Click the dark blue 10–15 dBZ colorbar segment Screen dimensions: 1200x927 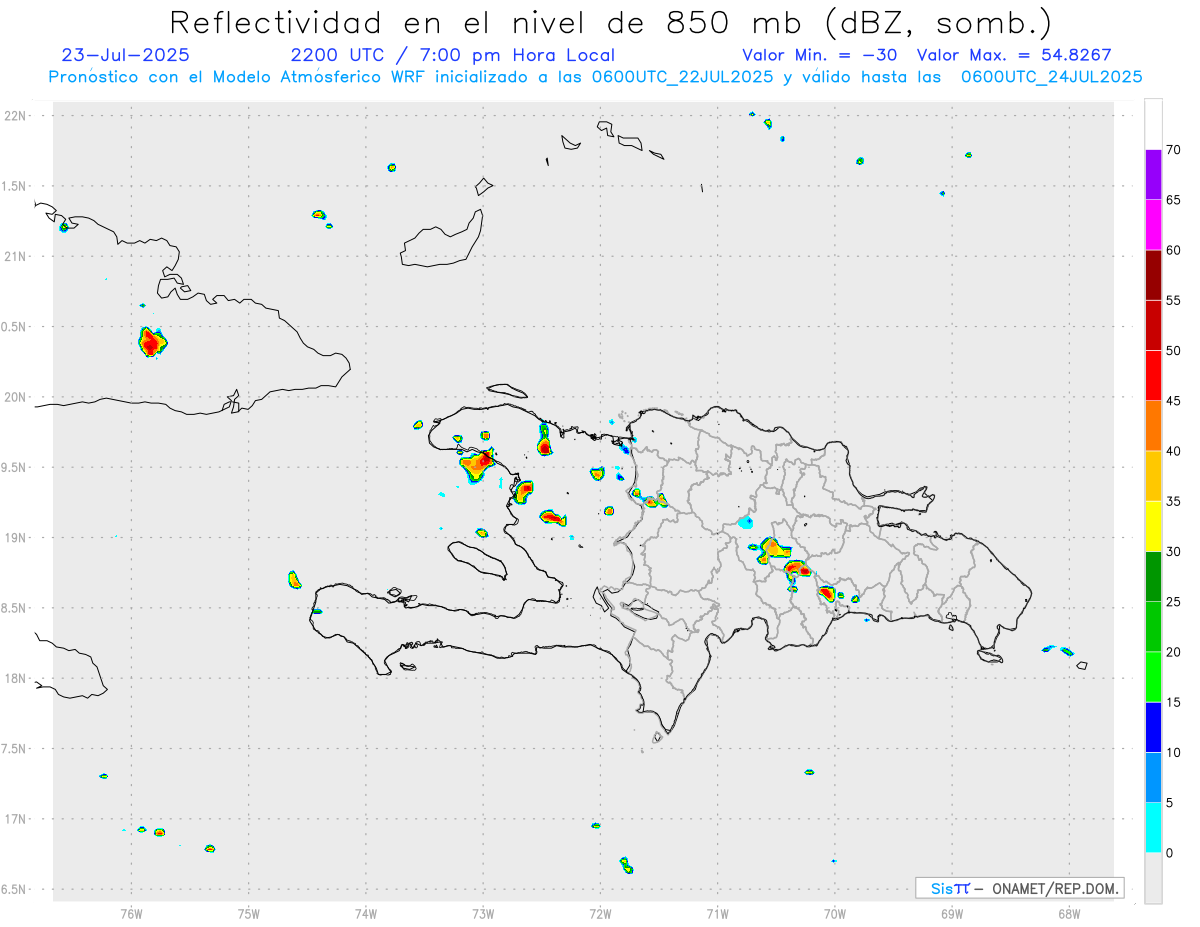(x=1153, y=727)
